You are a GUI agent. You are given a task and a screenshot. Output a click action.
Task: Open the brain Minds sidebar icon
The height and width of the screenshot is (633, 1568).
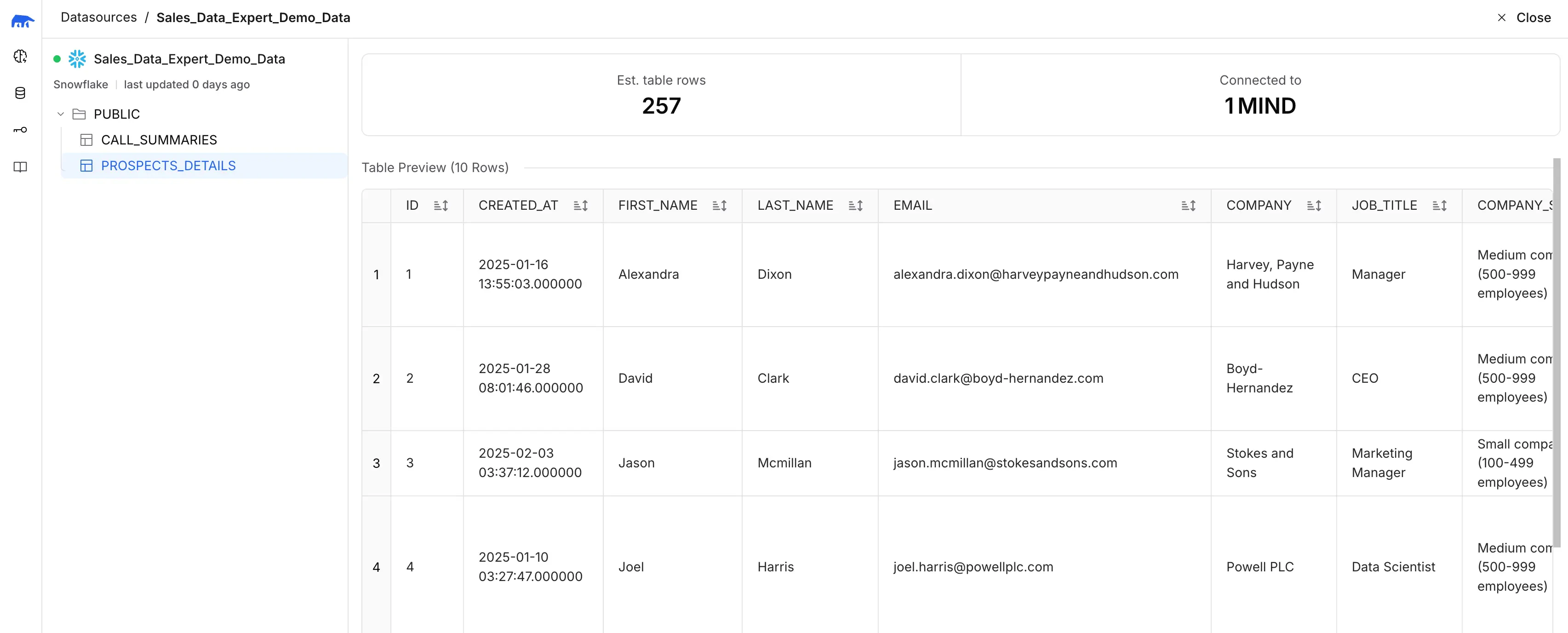point(20,57)
